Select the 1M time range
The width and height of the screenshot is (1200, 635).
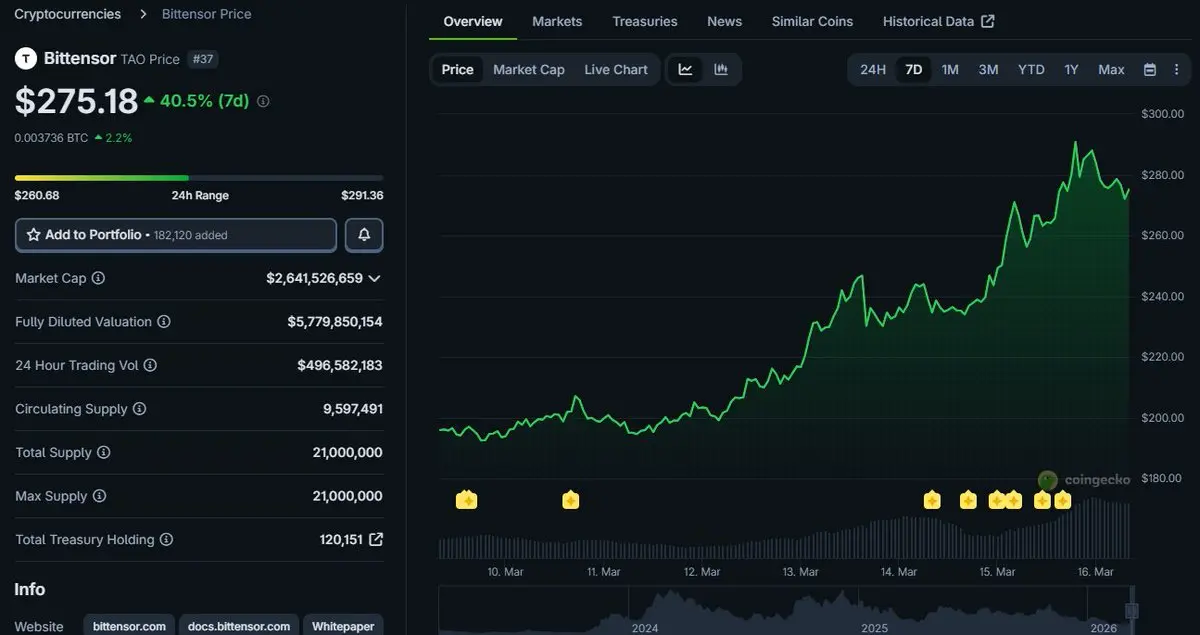950,69
